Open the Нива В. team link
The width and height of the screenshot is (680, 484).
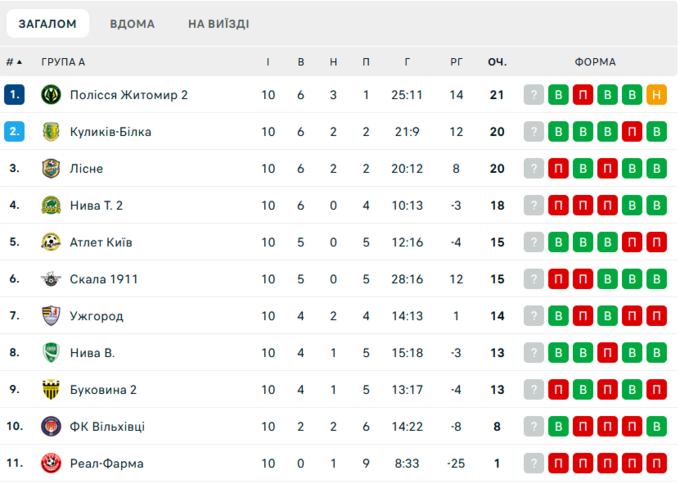tap(92, 353)
